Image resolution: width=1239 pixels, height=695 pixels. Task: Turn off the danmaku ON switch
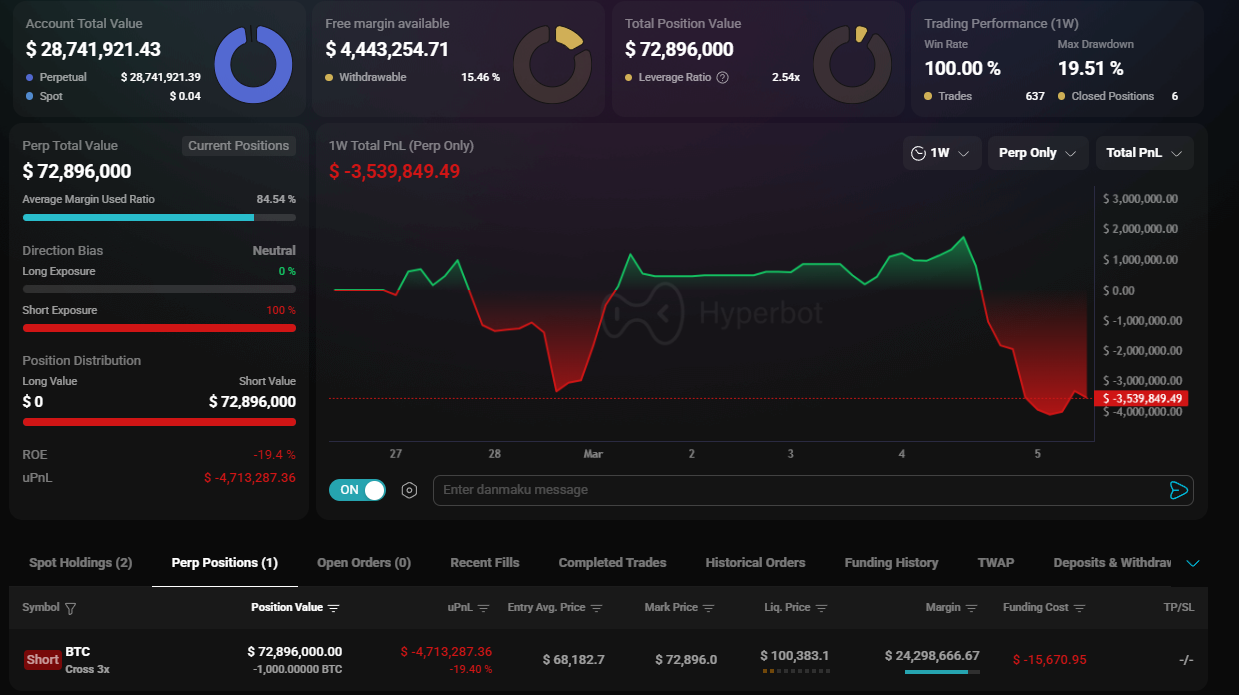357,490
